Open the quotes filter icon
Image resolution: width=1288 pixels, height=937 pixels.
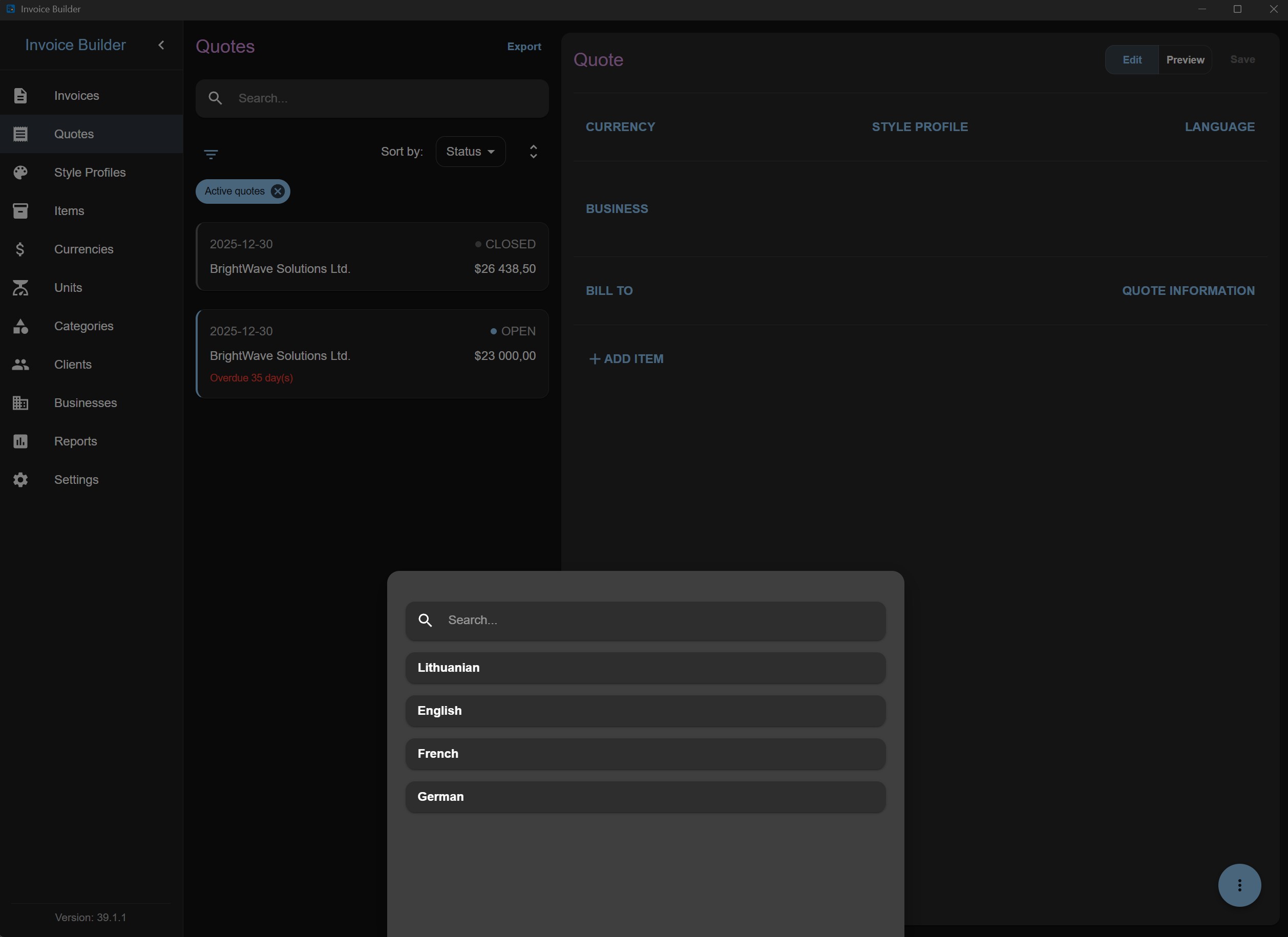210,154
